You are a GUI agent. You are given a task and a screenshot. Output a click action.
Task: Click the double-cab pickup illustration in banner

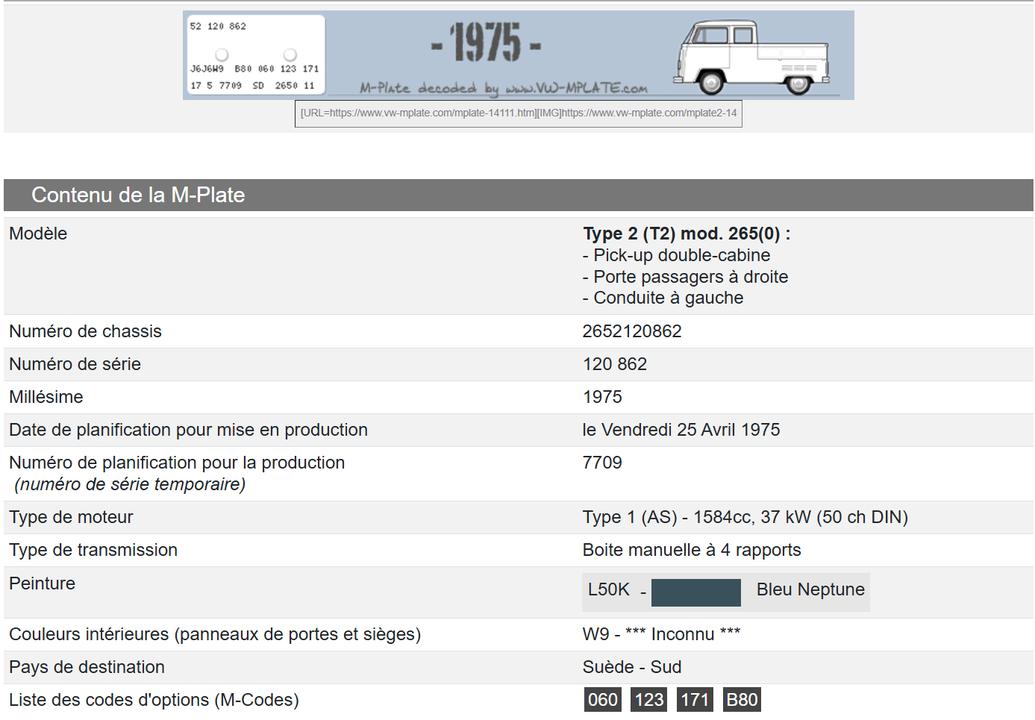tap(751, 56)
